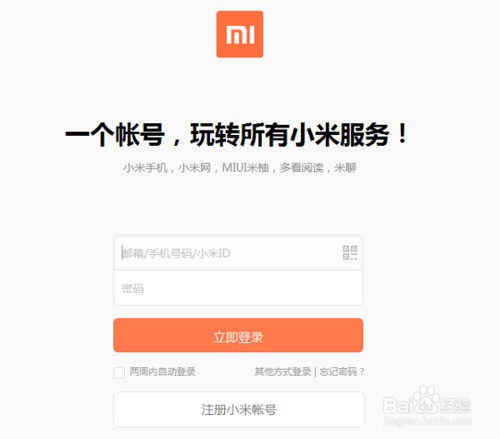Screen dimensions: 500x439
Task: Click 小米手机 in the subtitle
Action: point(145,168)
